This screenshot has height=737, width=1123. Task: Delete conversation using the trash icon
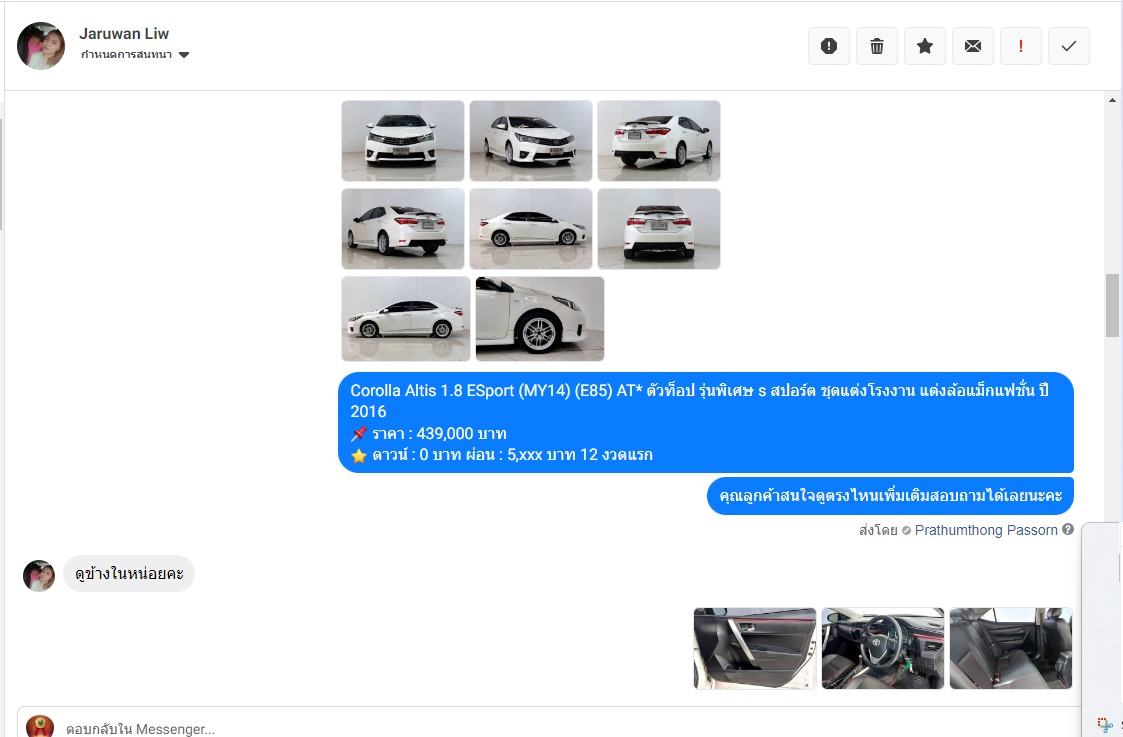click(x=877, y=46)
